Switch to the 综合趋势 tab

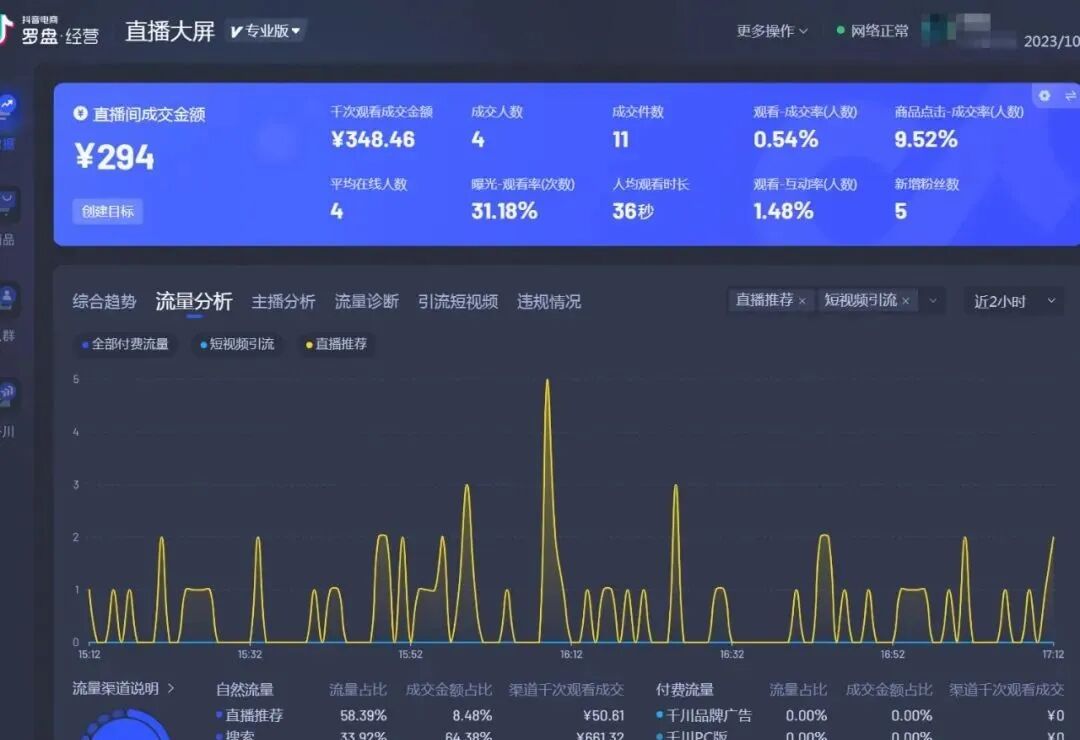104,302
